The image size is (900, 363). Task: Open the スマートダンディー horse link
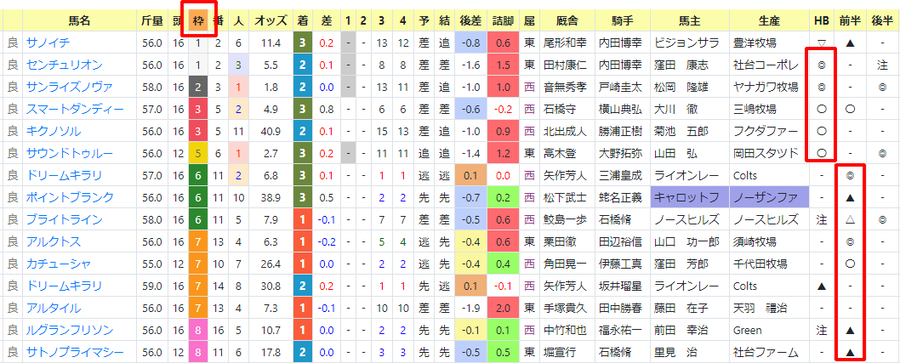75,109
